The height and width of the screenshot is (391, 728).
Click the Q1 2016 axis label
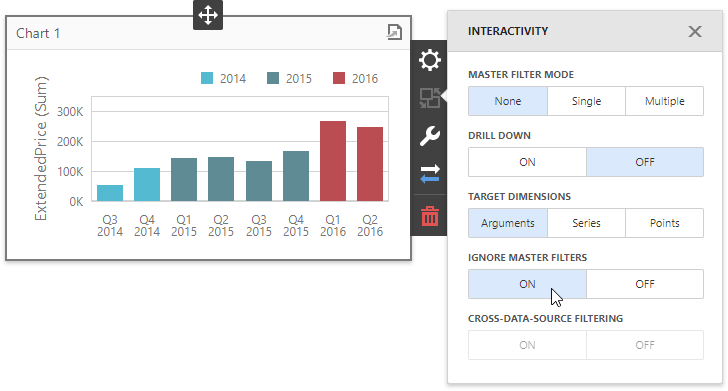click(333, 226)
